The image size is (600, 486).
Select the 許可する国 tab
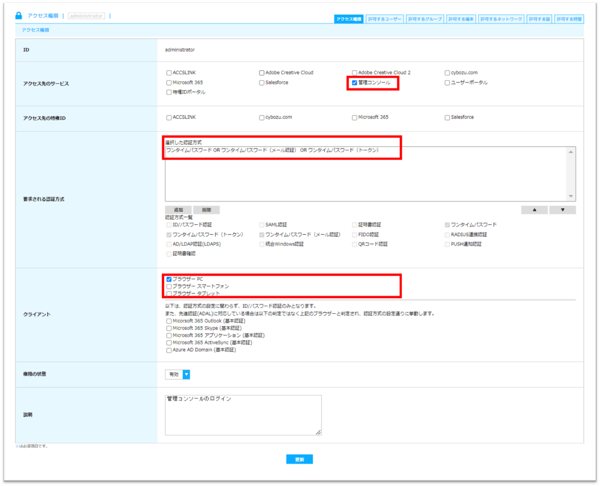tap(539, 19)
